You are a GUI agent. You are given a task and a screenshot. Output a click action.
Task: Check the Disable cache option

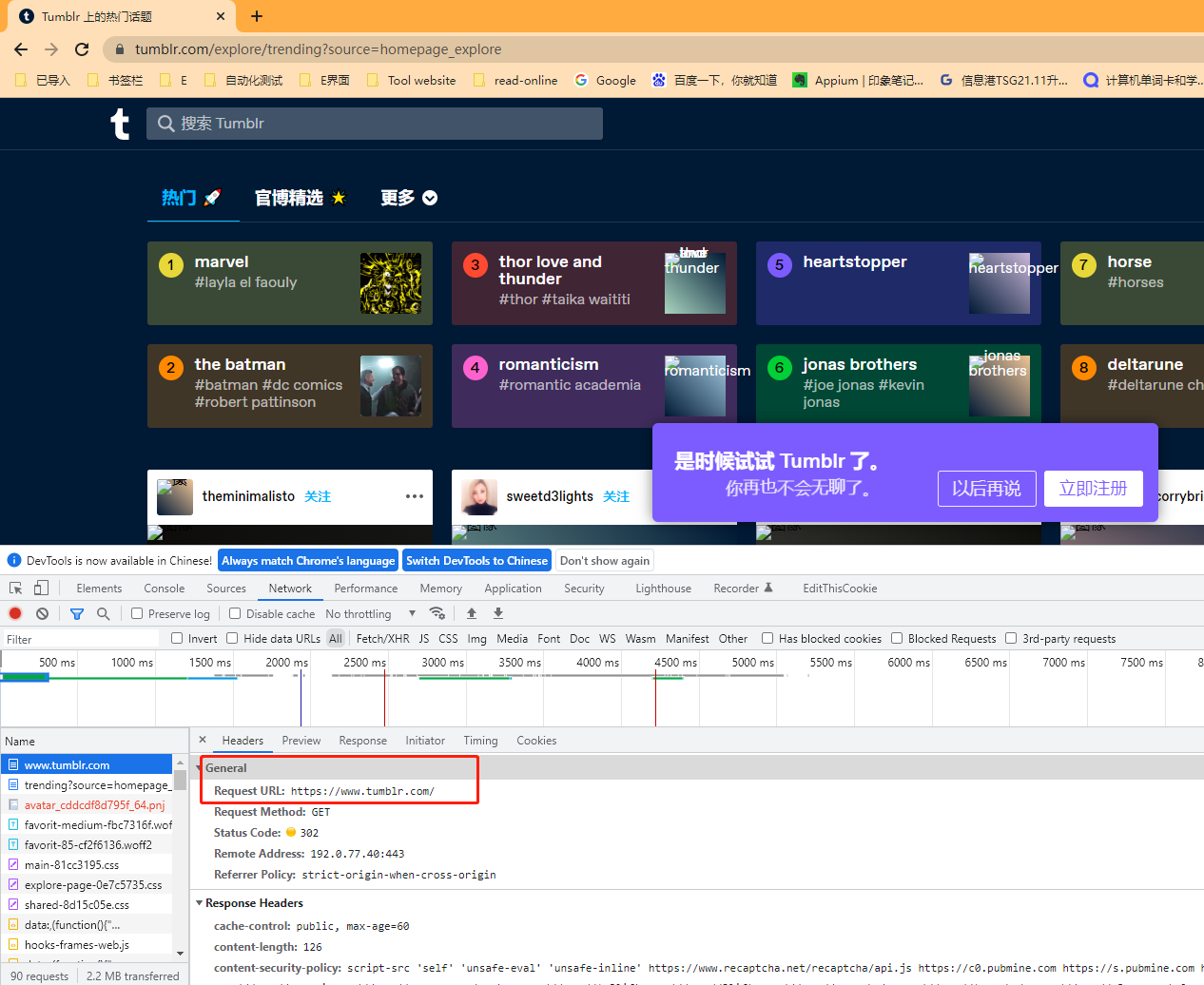235,613
